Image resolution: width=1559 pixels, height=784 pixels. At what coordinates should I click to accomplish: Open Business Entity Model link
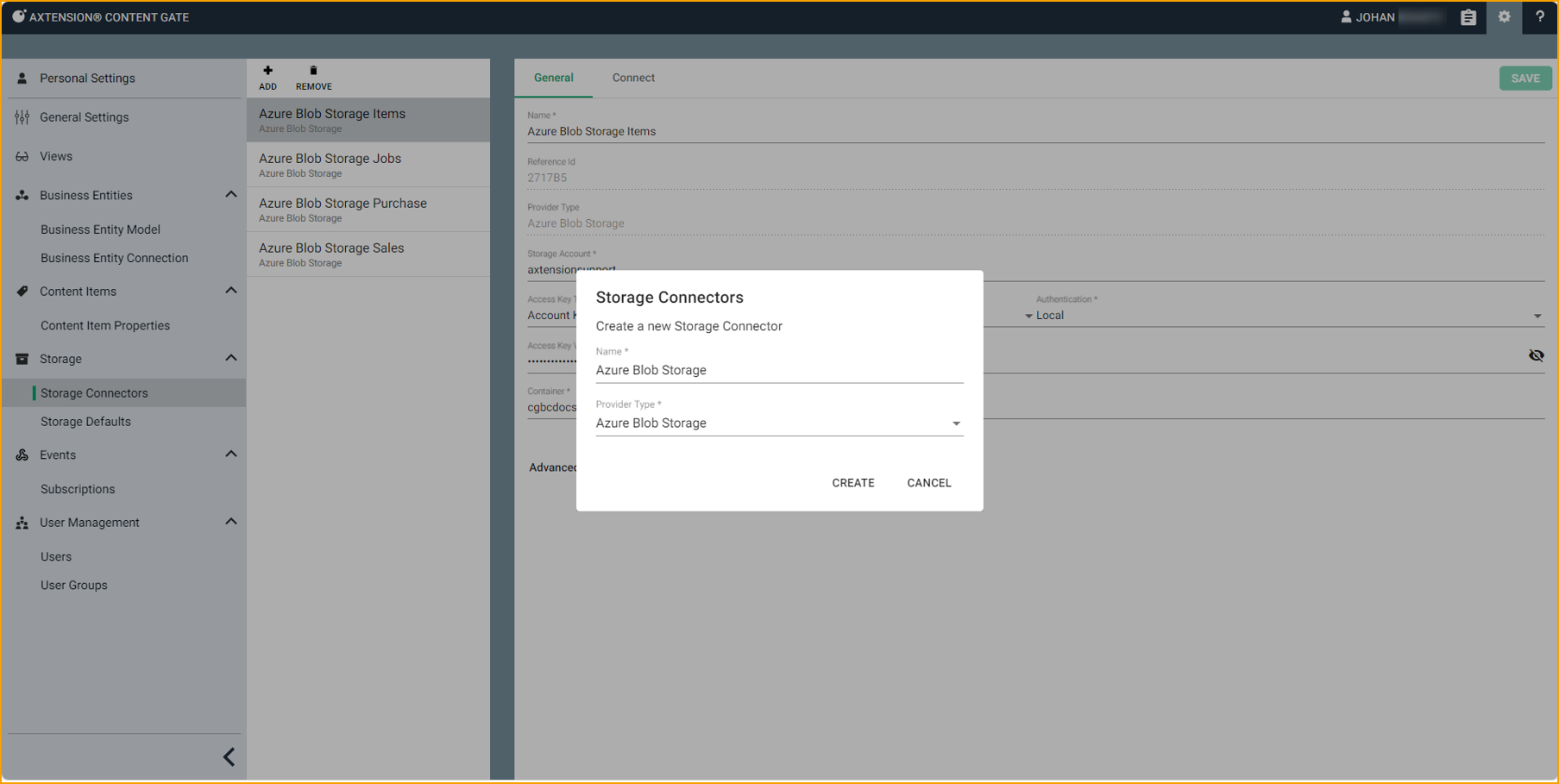click(100, 229)
